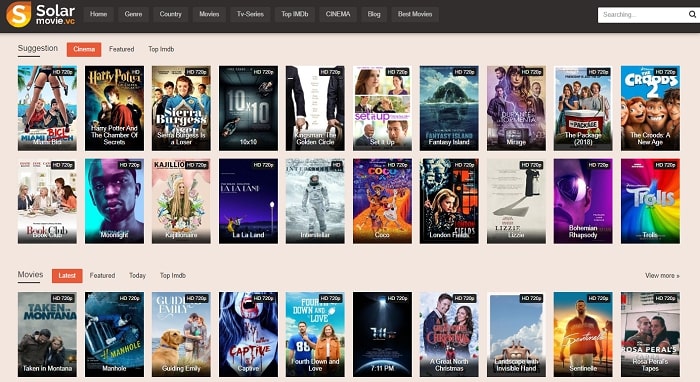This screenshot has width=700, height=382.
Task: Open the Fantasy Island thumbnail
Action: (x=449, y=108)
